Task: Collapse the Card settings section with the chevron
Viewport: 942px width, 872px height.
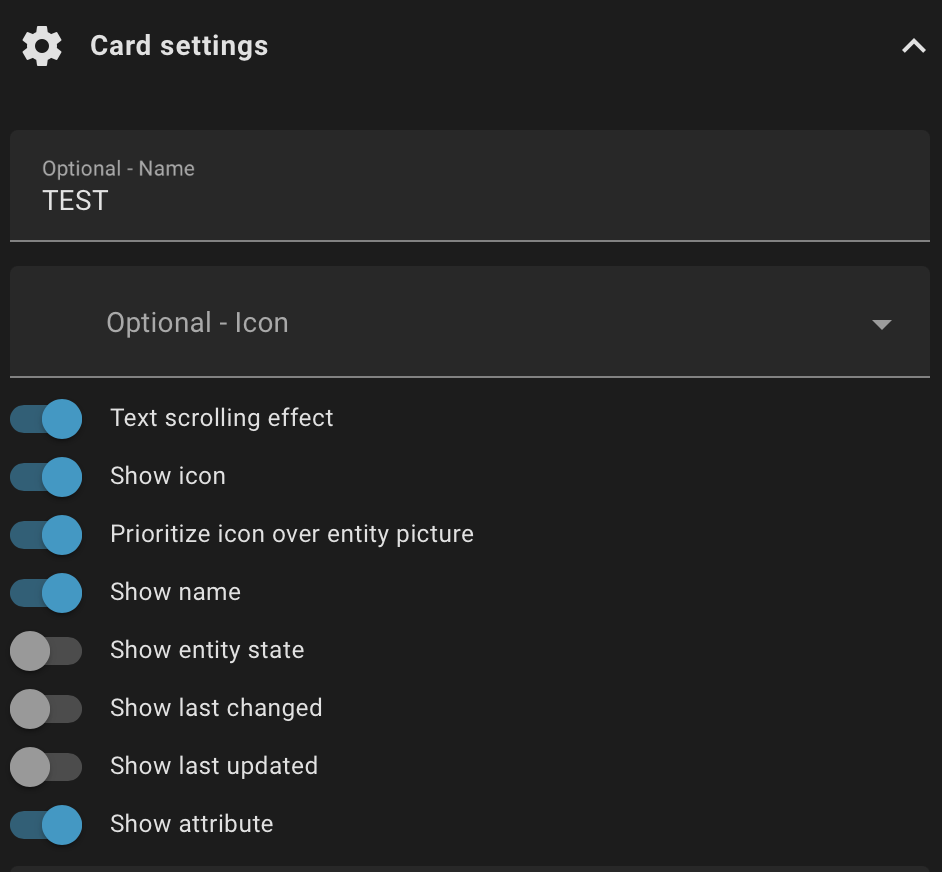Action: [x=913, y=46]
